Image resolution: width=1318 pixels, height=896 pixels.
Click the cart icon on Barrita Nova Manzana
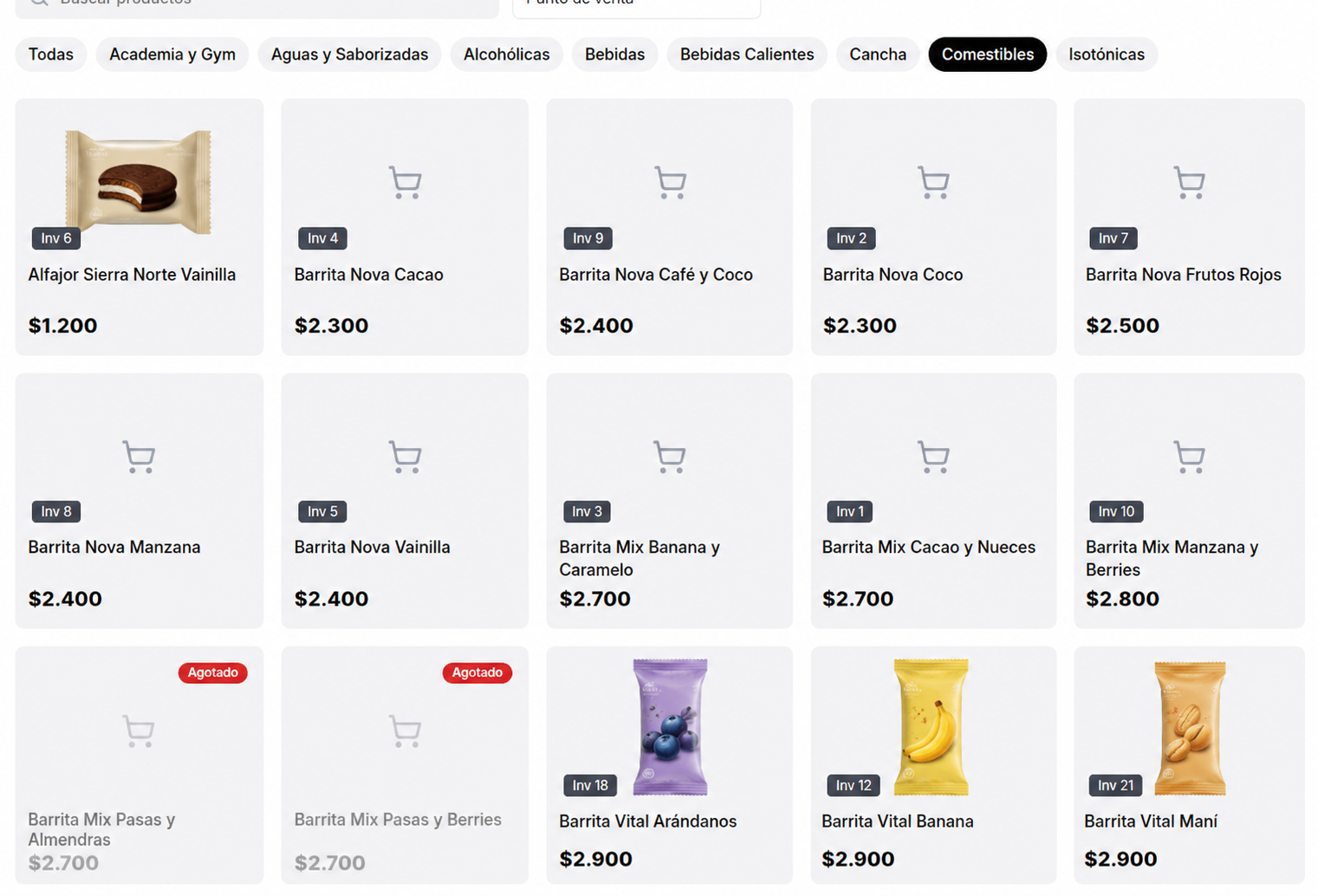139,457
